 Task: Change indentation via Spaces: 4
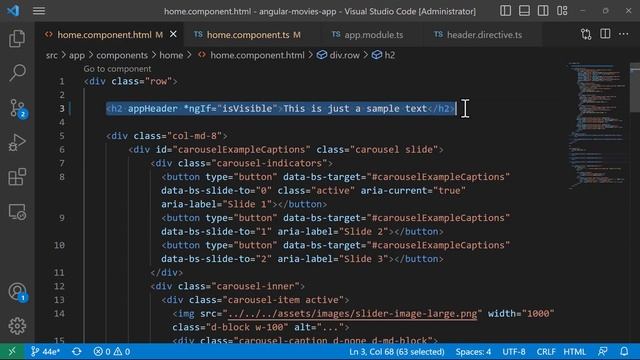[x=473, y=351]
